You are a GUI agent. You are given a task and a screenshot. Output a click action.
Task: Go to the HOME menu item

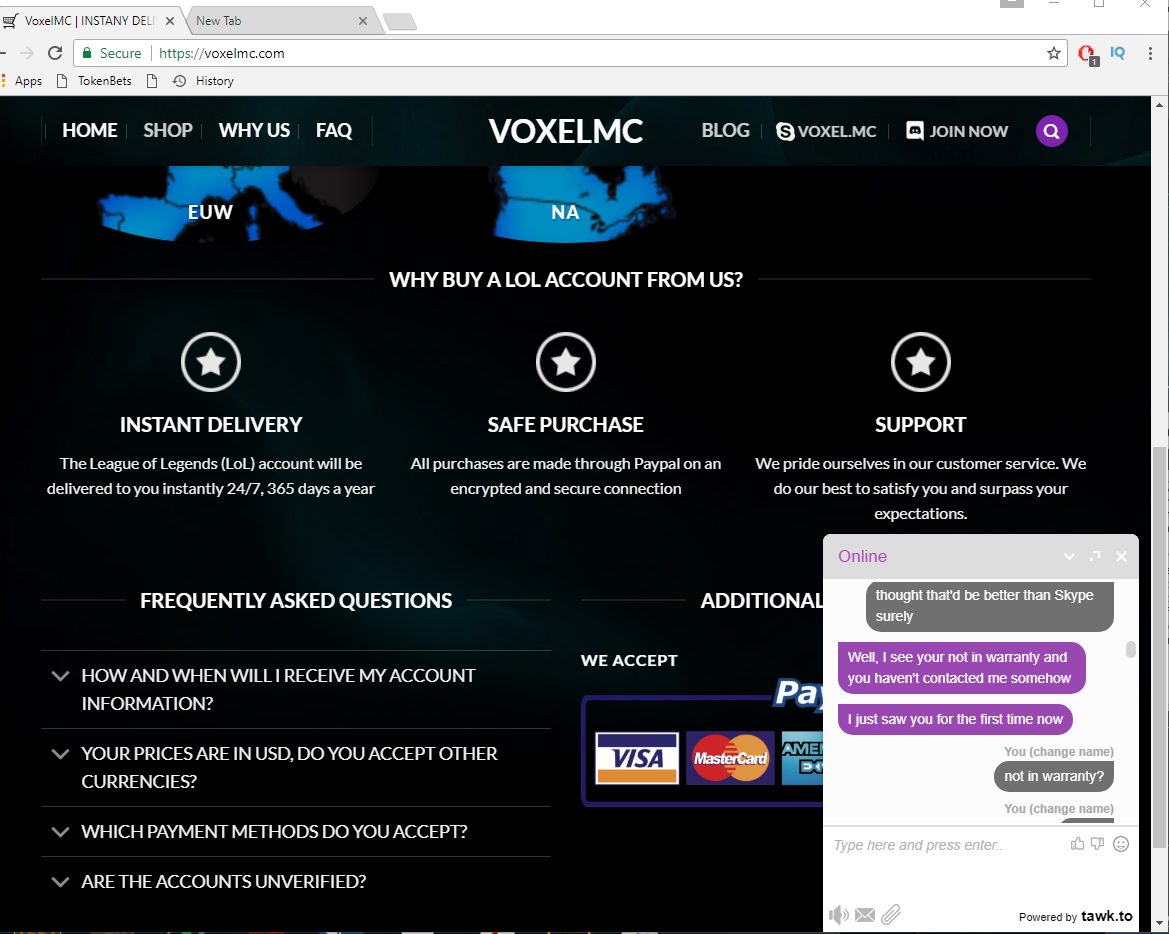point(89,130)
